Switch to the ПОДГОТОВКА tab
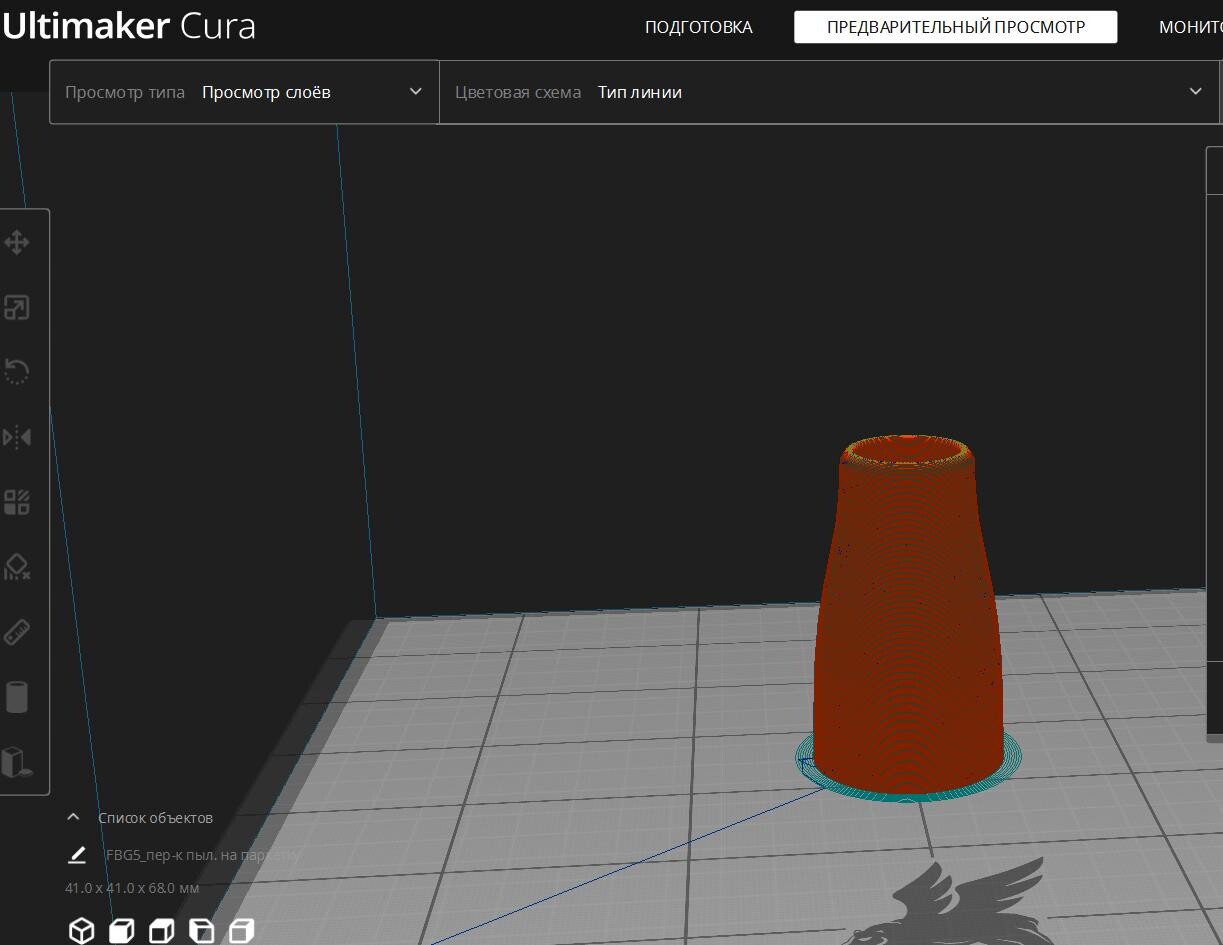Viewport: 1223px width, 945px height. click(x=698, y=27)
